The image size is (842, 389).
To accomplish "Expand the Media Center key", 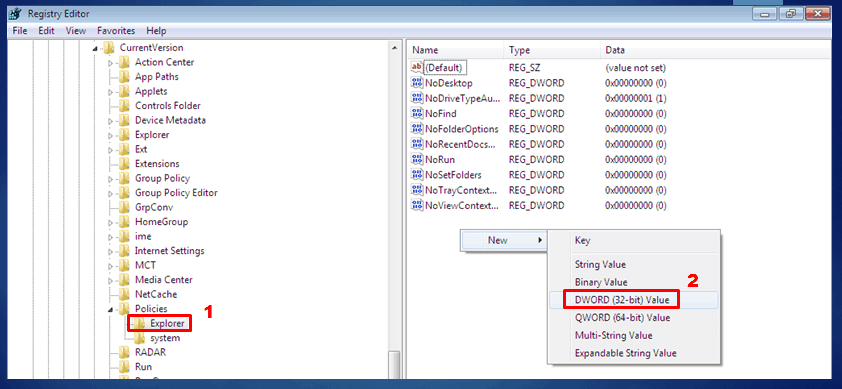I will [111, 280].
